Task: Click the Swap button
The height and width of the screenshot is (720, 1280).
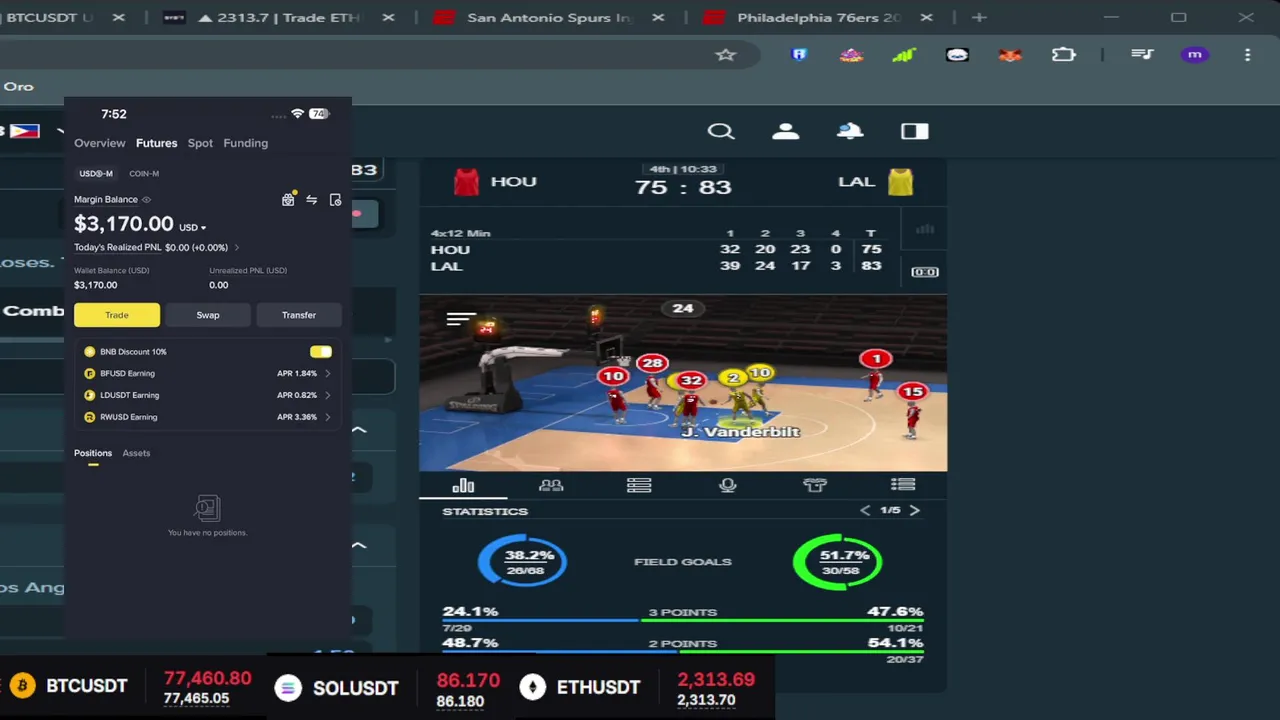Action: coord(208,315)
